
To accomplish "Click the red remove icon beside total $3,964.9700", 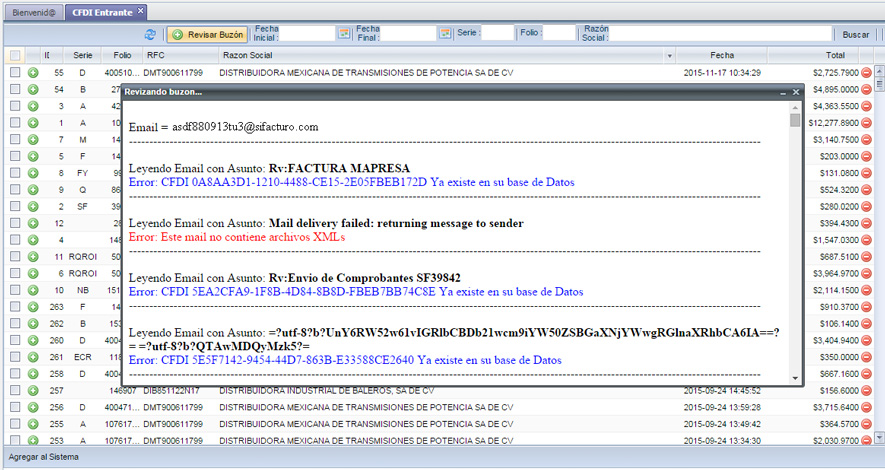I will [866, 274].
